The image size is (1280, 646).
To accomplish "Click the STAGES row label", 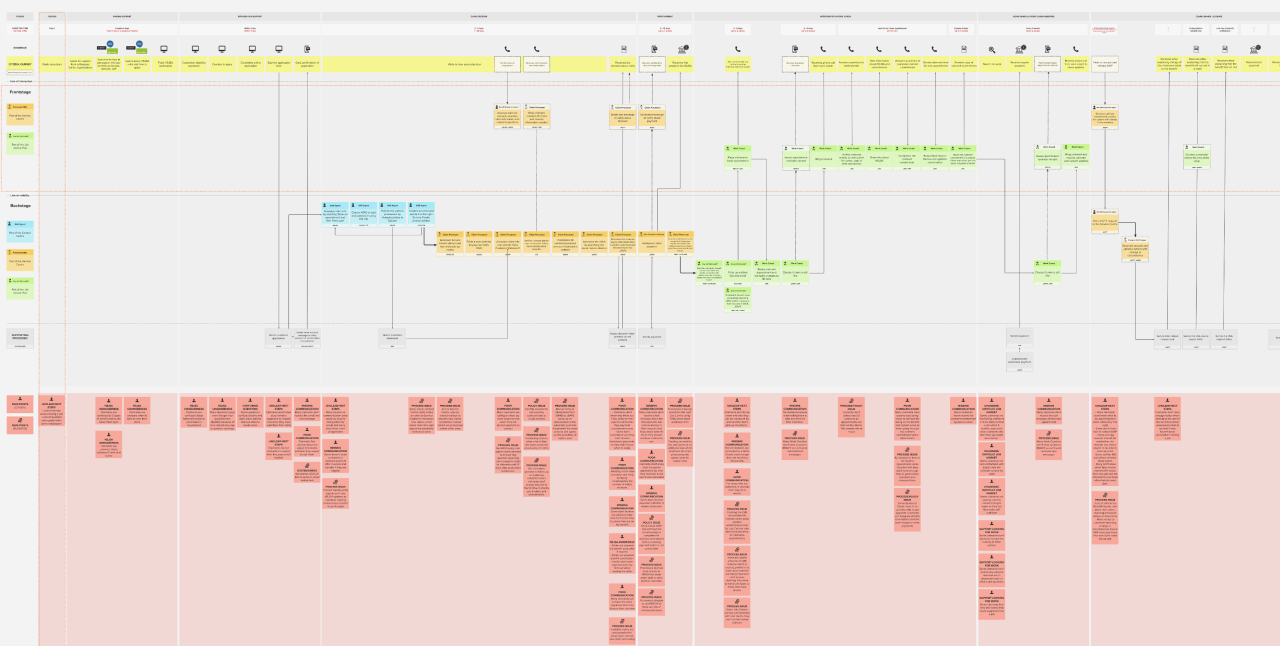I will 20,17.
